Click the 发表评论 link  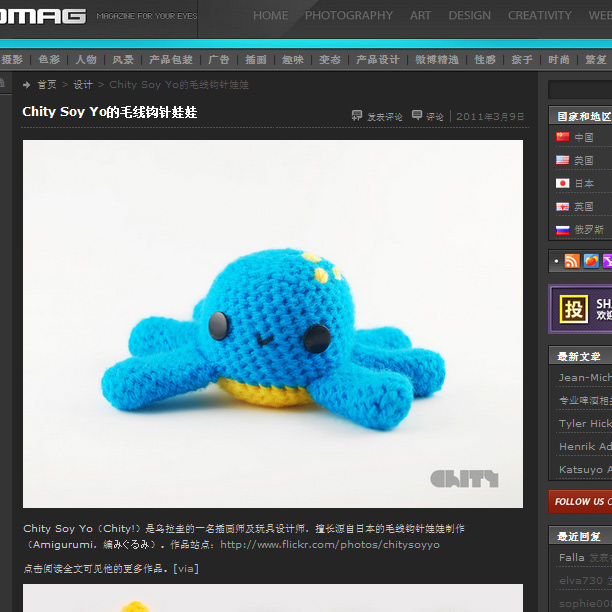[384, 116]
